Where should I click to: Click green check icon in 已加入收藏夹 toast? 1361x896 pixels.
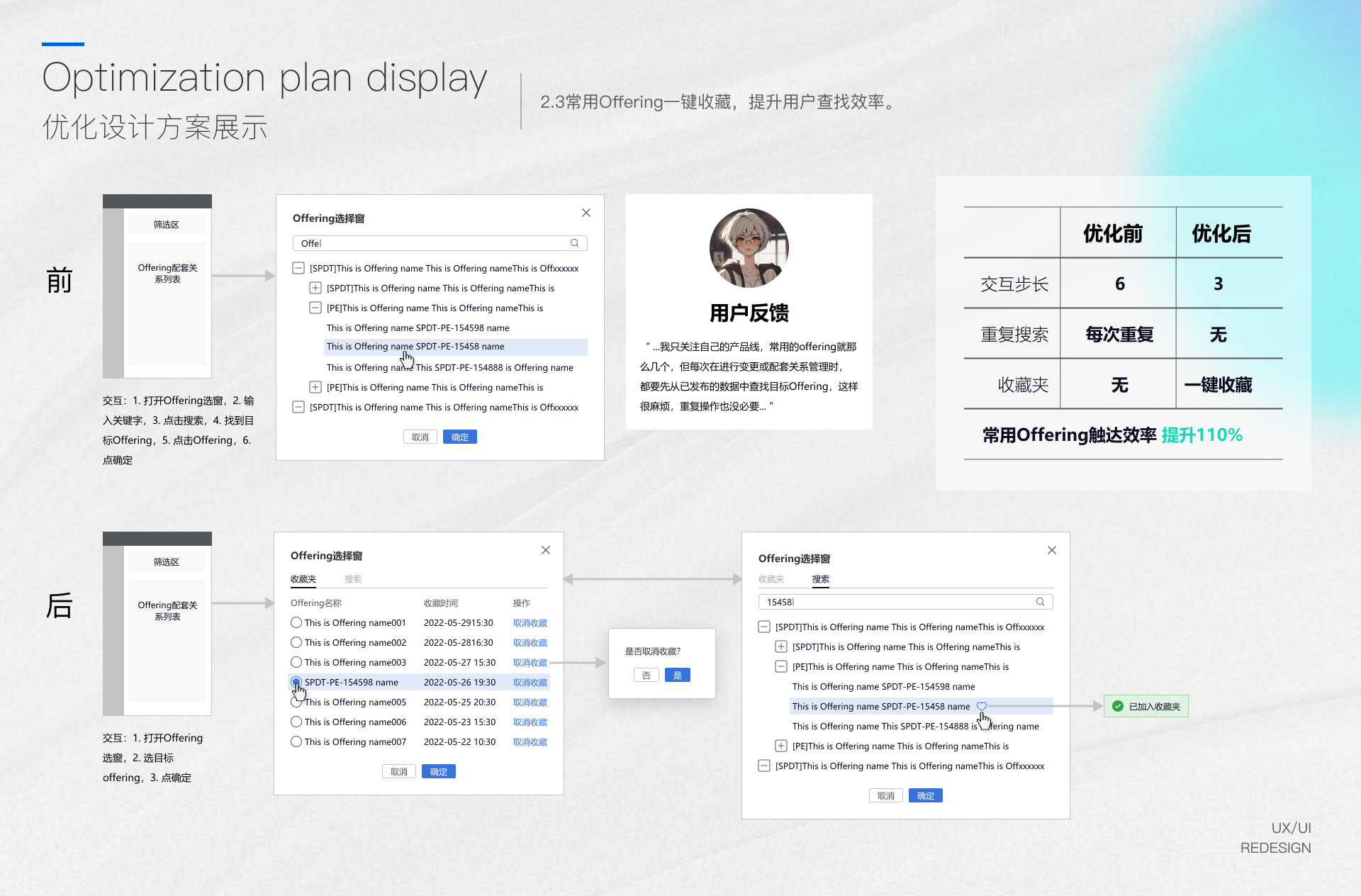tap(1118, 706)
